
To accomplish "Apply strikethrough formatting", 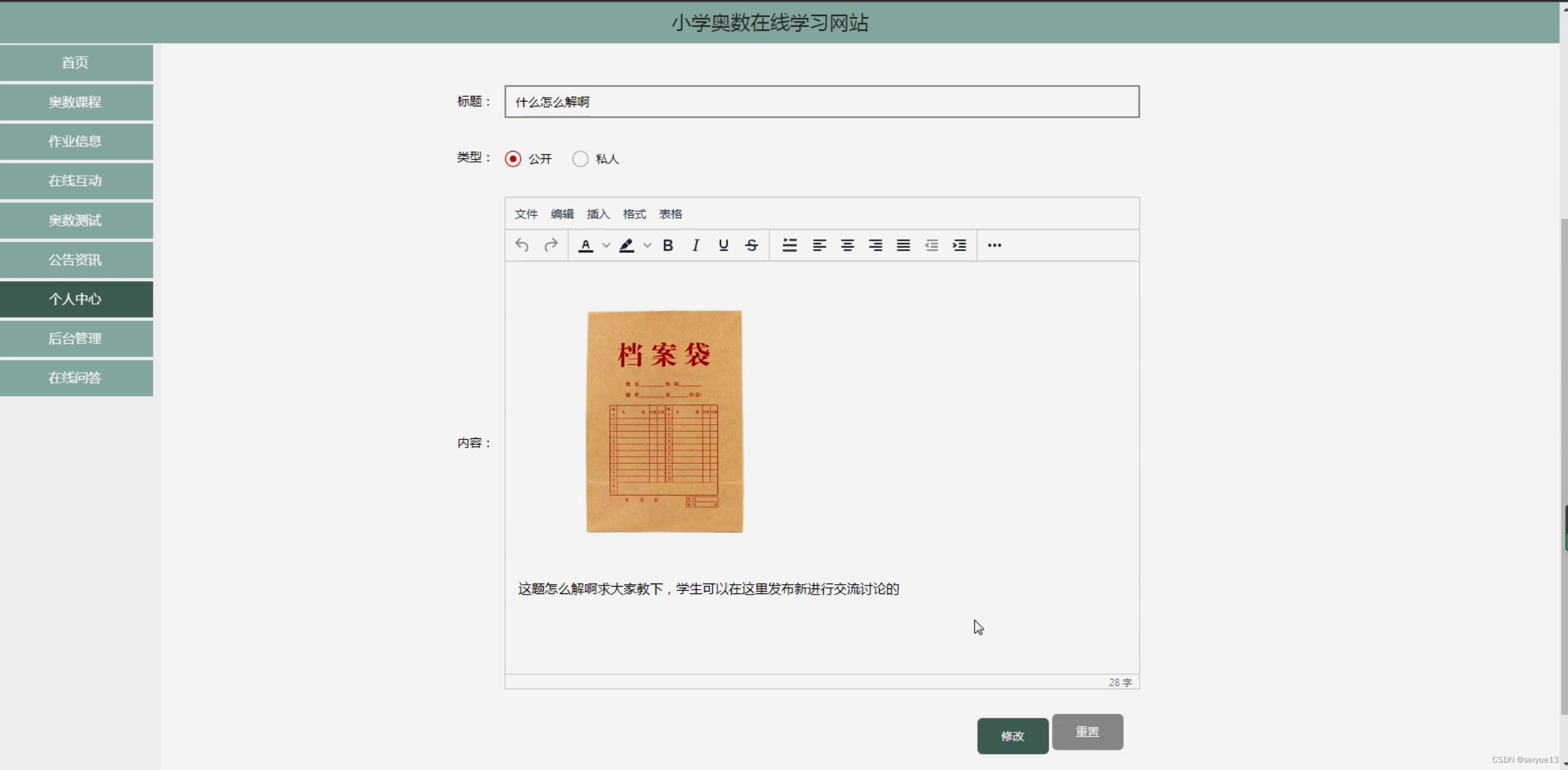I will pos(751,245).
